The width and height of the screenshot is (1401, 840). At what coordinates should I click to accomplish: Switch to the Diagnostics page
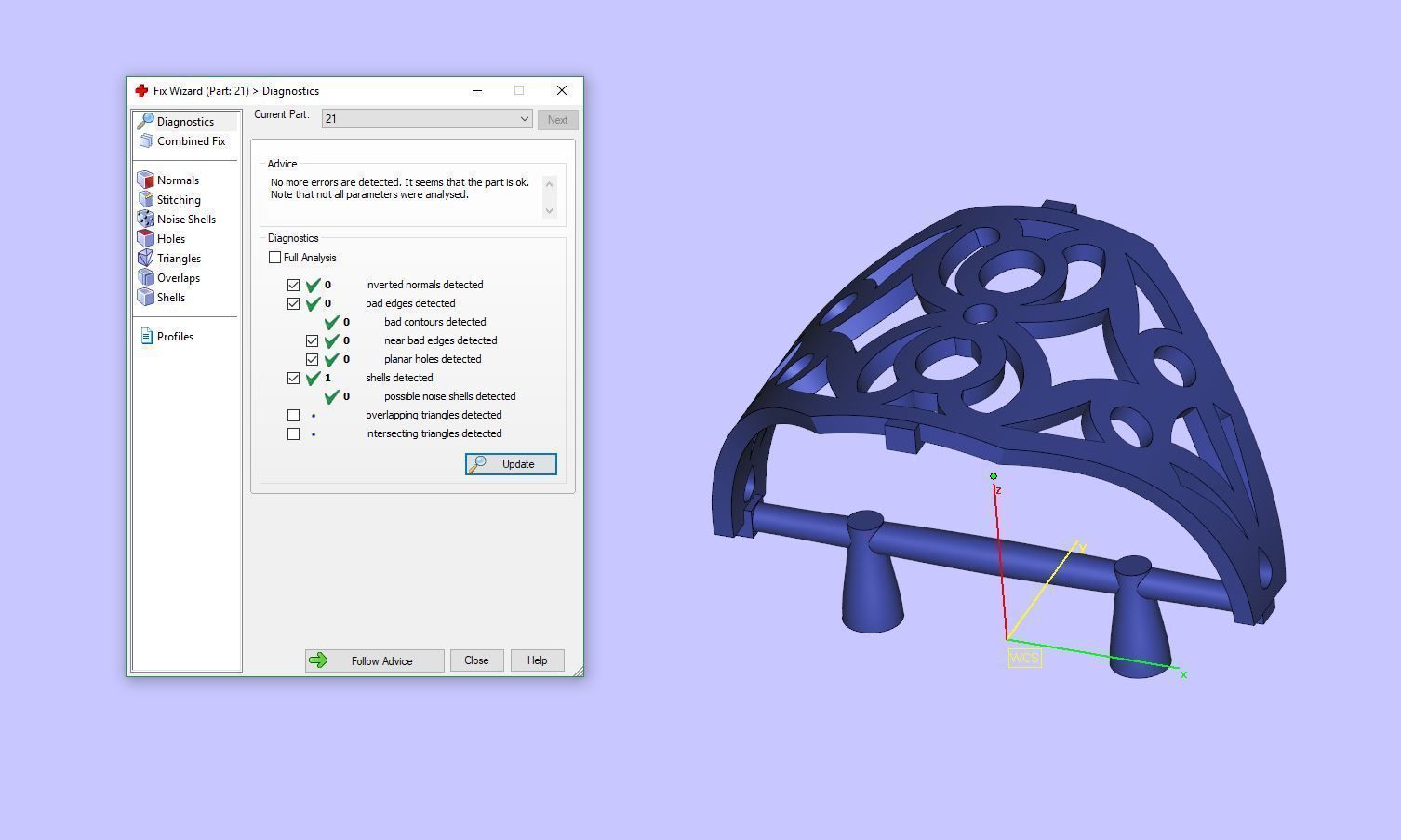tap(184, 122)
